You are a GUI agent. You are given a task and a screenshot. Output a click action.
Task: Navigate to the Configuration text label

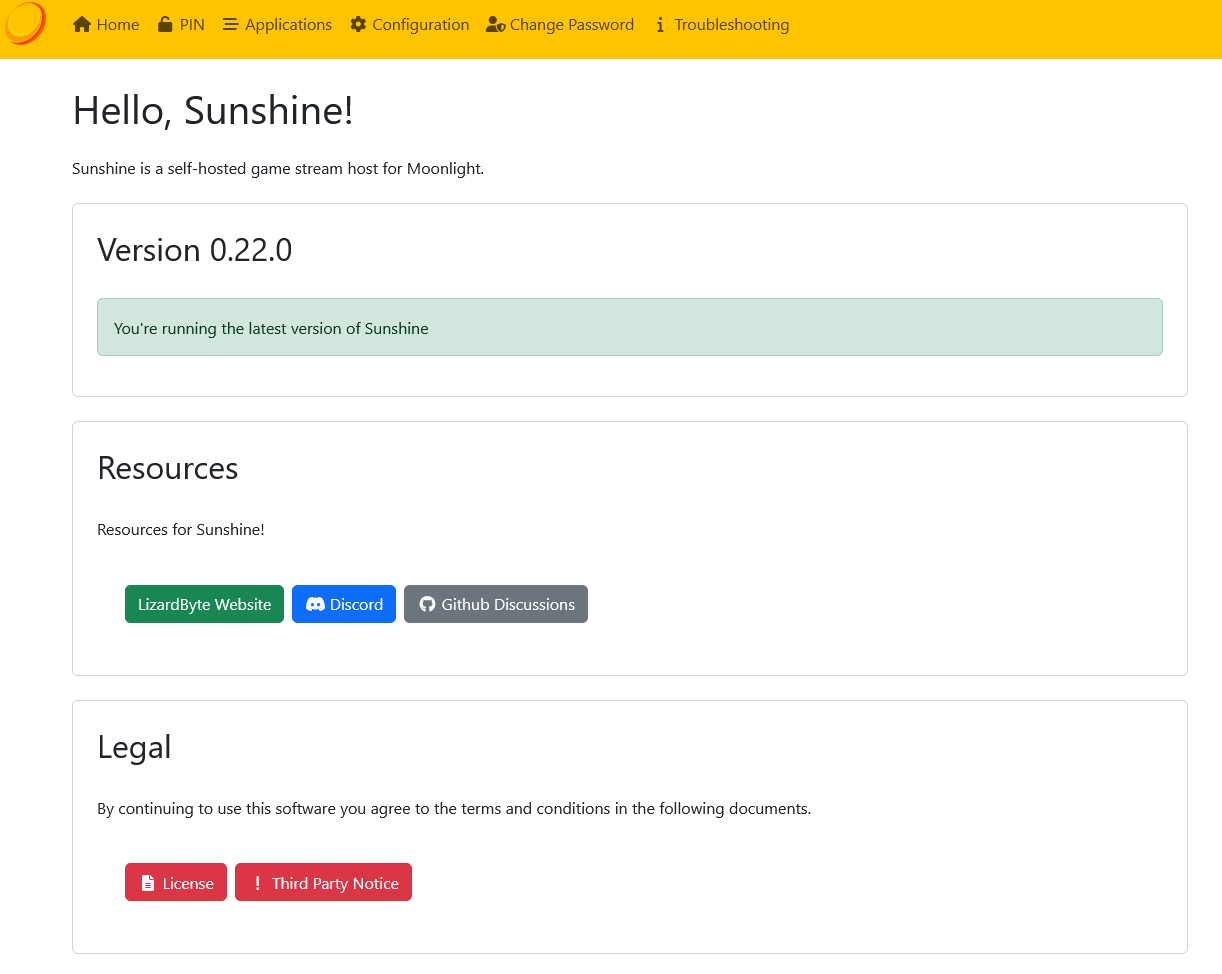coord(420,25)
